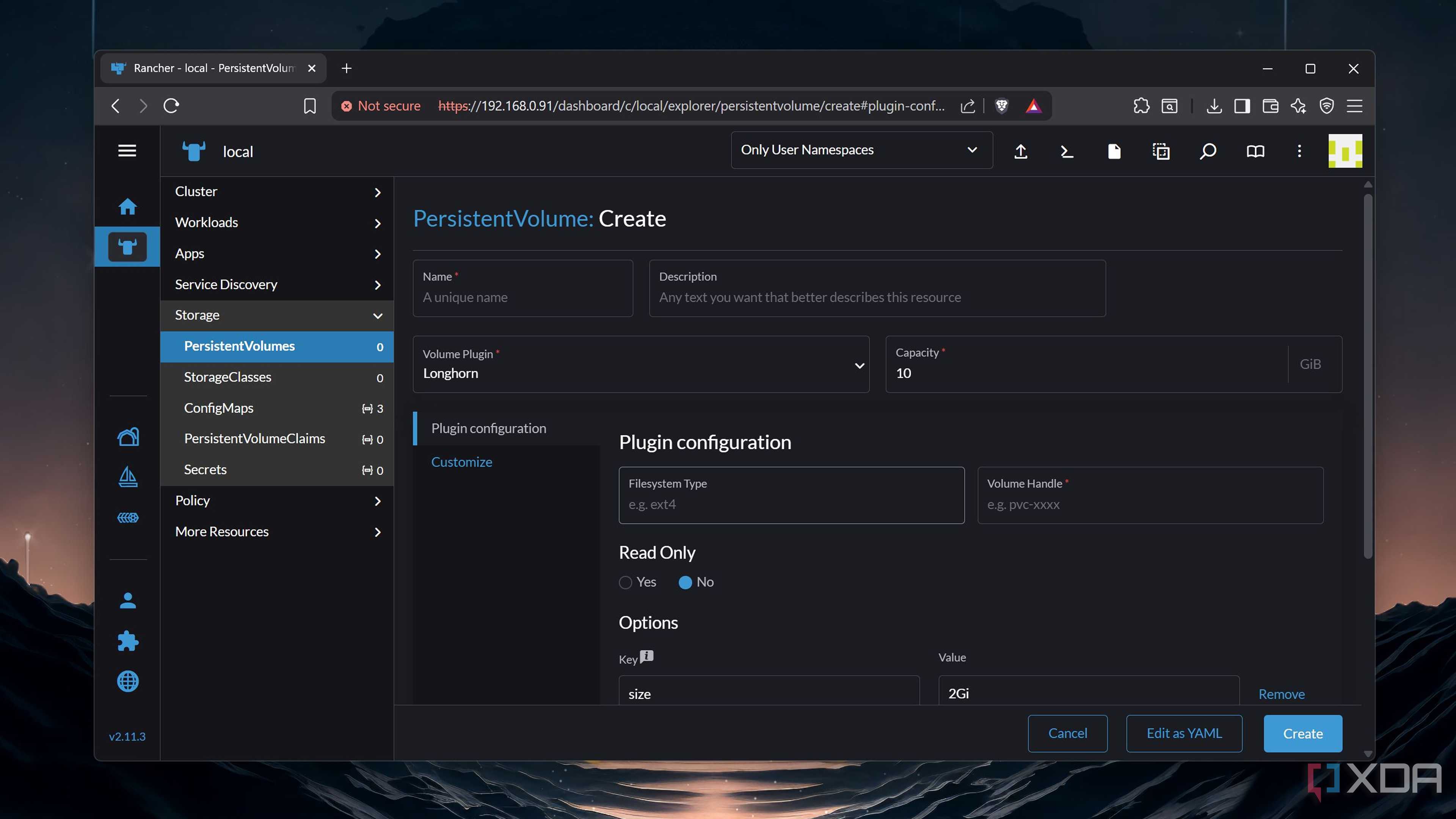Viewport: 1456px width, 819px height.
Task: Open the three-dot more options menu
Action: click(1299, 151)
